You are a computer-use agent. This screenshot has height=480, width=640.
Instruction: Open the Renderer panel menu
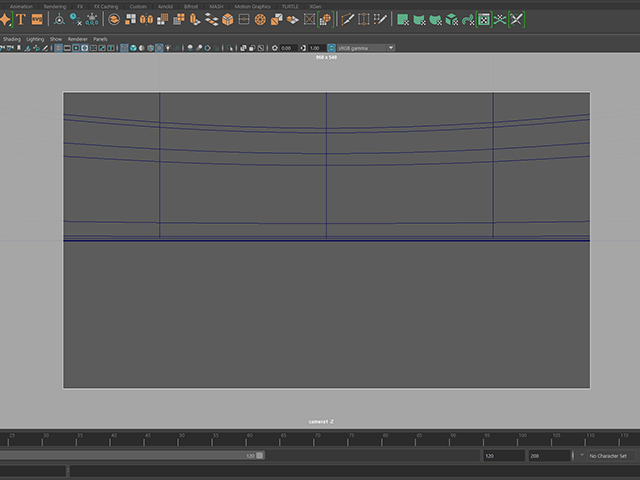[x=78, y=39]
